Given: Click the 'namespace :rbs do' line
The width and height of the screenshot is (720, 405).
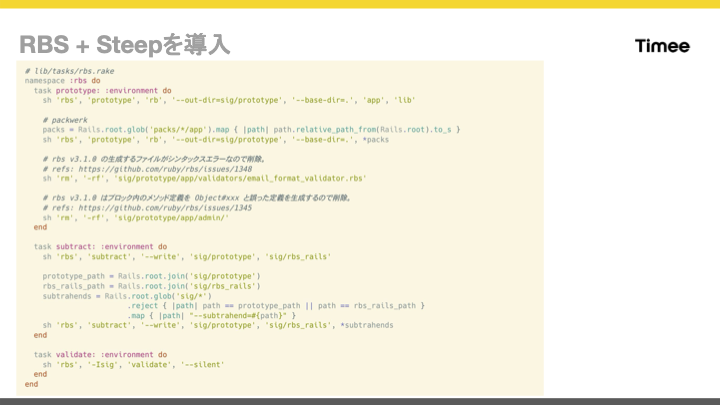Looking at the screenshot, I should 62,81.
